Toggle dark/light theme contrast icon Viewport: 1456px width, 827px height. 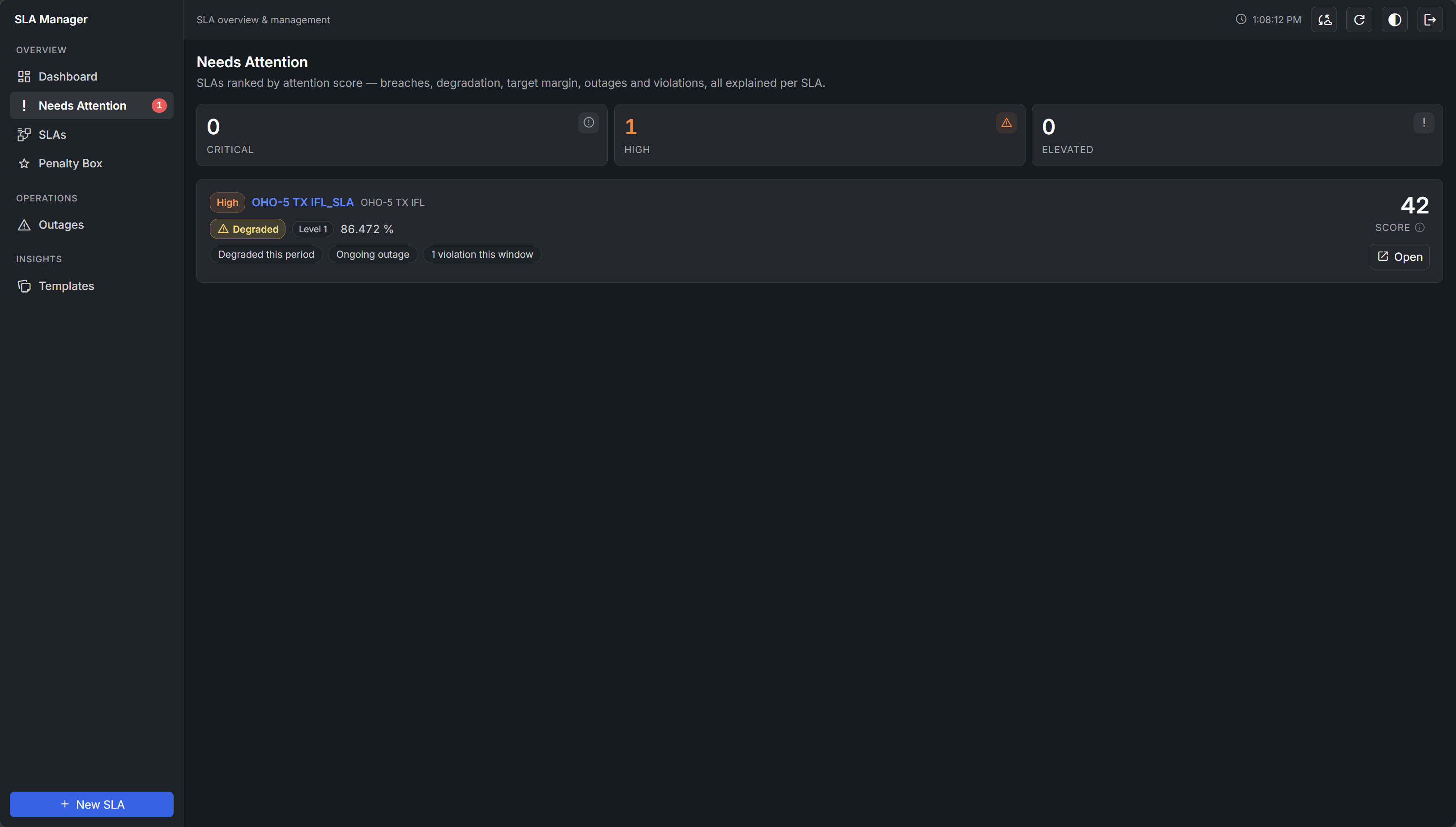1394,20
